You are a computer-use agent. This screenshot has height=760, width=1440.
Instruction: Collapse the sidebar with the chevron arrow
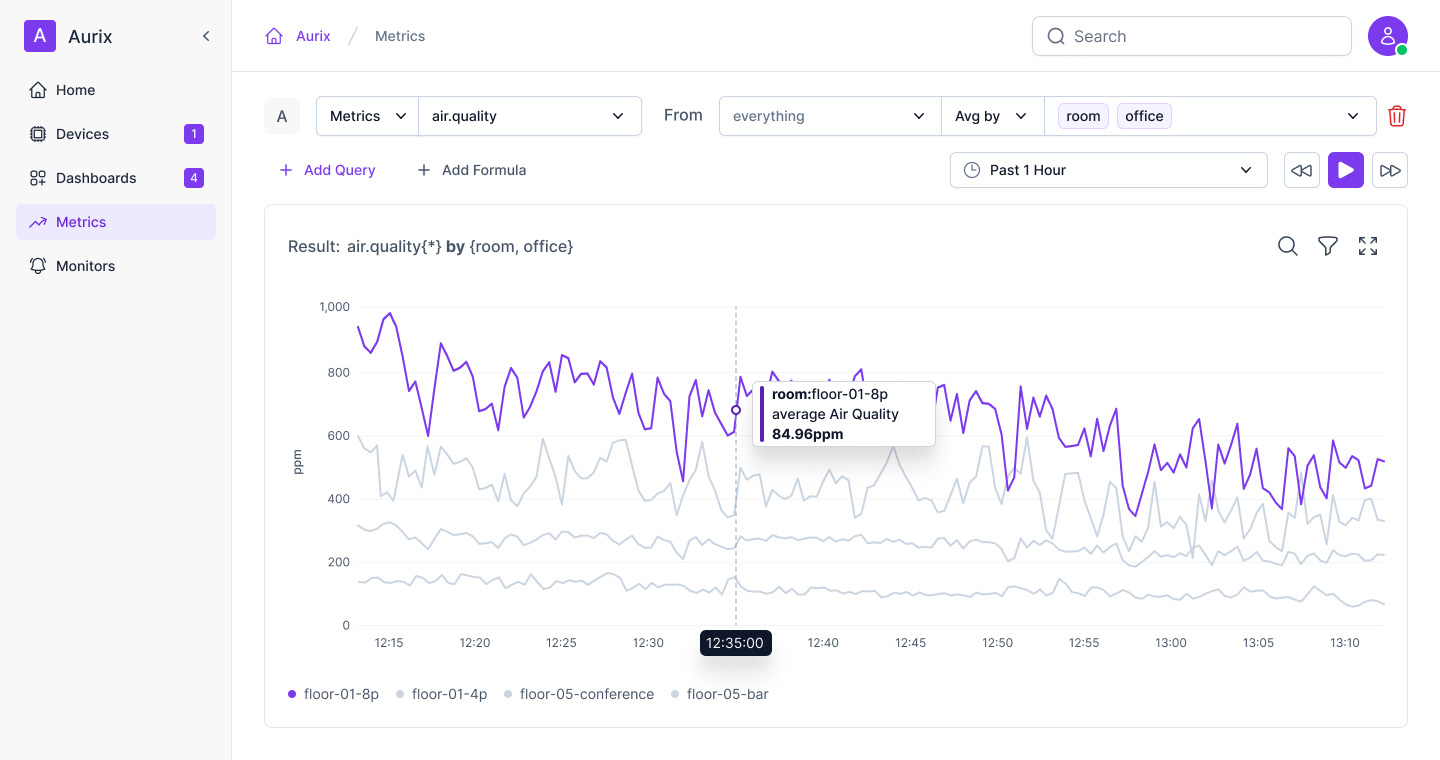click(x=206, y=36)
